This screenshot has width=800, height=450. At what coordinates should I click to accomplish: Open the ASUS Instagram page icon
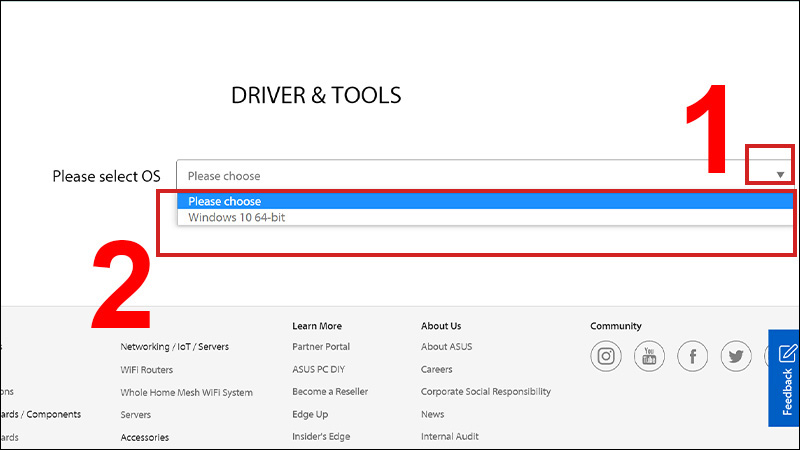click(606, 356)
